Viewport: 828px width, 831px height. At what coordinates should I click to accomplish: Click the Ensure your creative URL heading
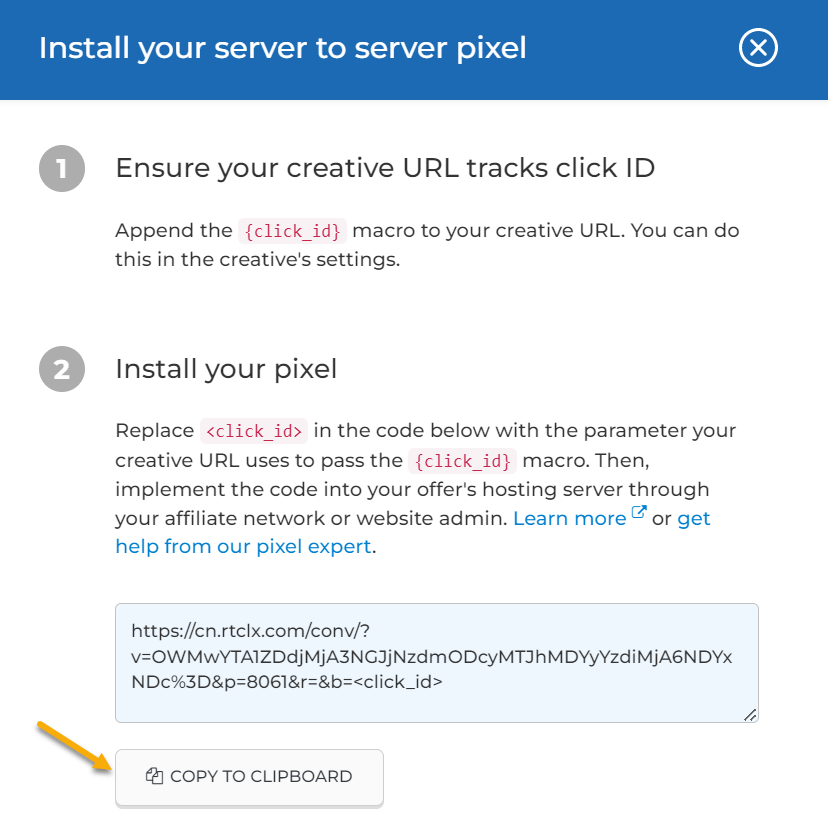(x=385, y=168)
